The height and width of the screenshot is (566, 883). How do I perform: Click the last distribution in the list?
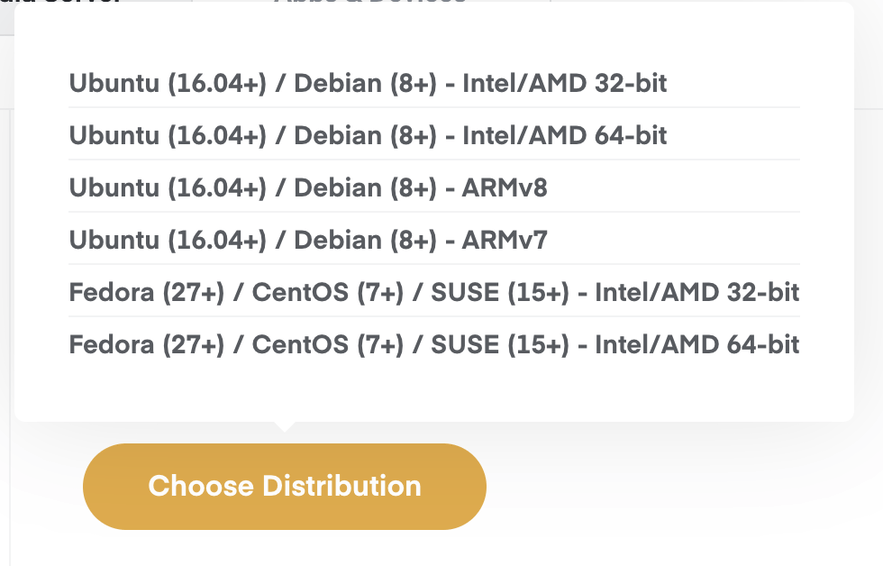(433, 345)
